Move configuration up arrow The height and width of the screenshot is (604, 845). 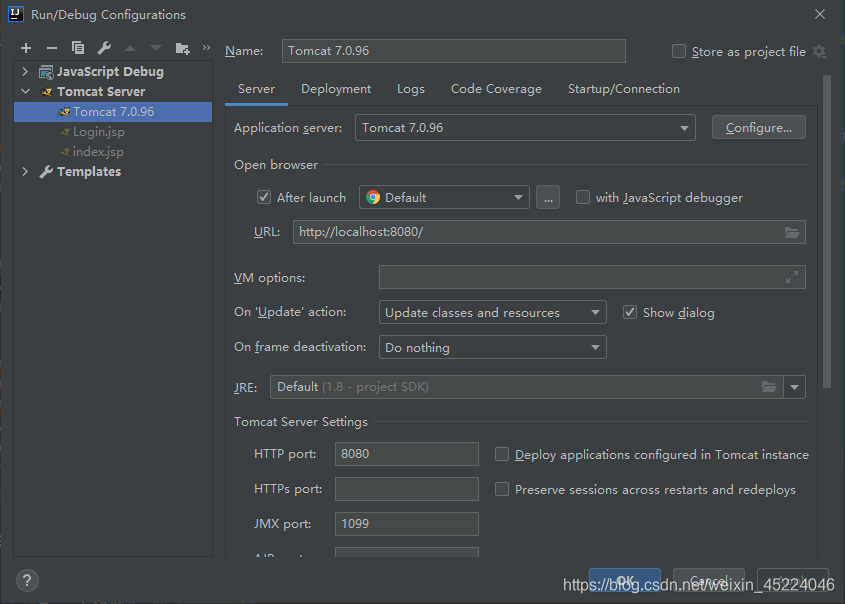tap(130, 48)
